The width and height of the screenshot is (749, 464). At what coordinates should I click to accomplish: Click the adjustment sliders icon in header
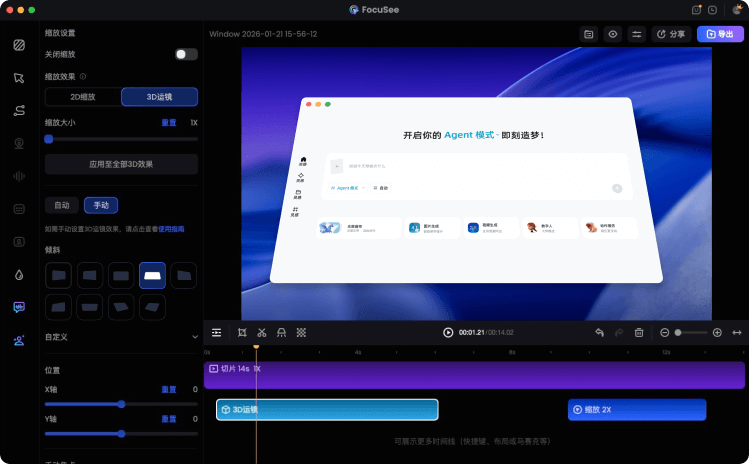coord(637,34)
